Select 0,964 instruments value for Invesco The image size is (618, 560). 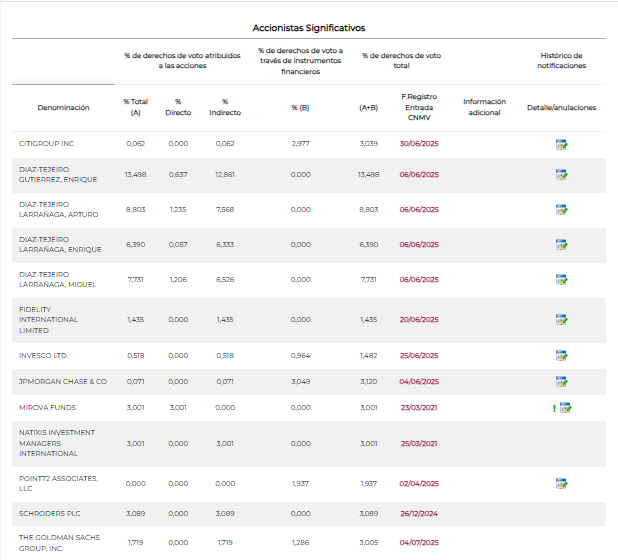pyautogui.click(x=300, y=355)
